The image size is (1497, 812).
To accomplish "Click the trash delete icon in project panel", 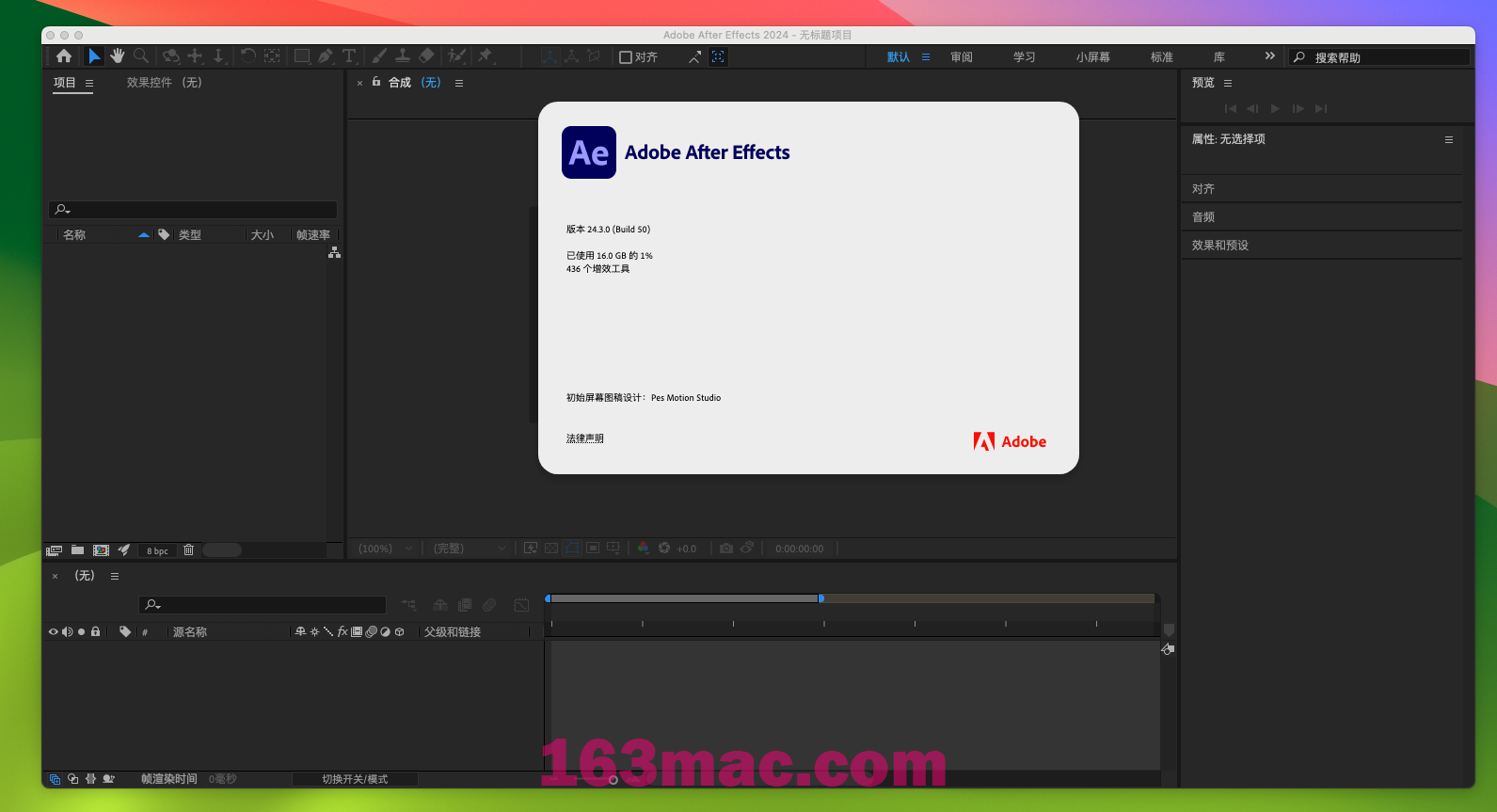I will 188,550.
